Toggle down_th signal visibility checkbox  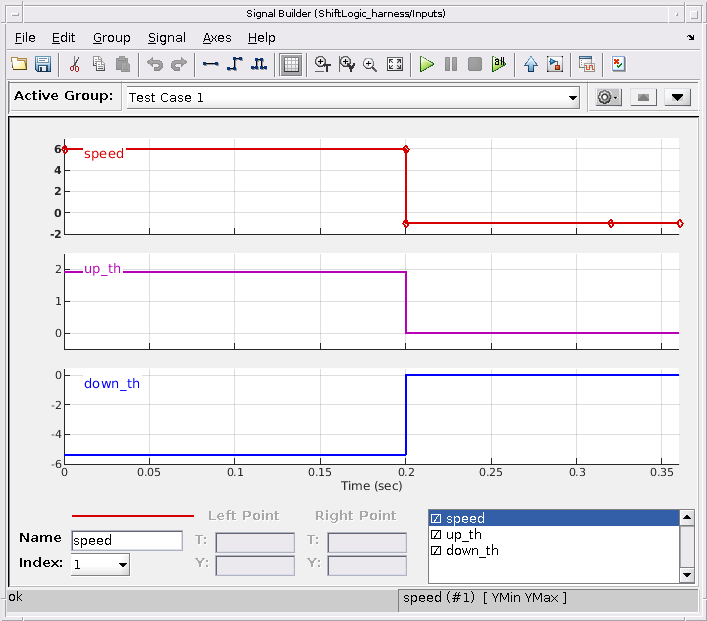(x=436, y=551)
